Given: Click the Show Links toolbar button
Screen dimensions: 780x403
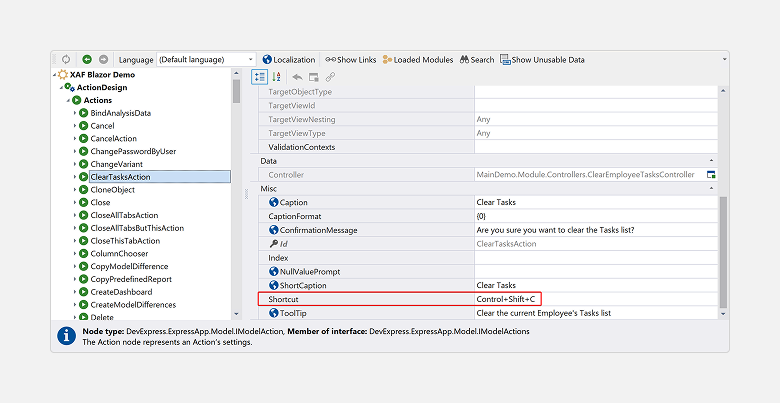Looking at the screenshot, I should click(x=350, y=60).
